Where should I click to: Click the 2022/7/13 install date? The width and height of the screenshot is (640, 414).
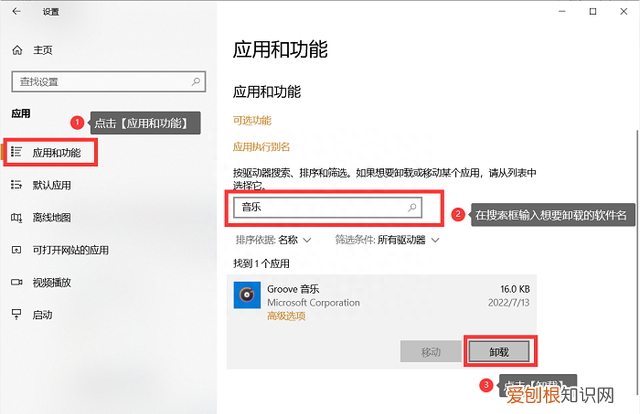coord(509,303)
